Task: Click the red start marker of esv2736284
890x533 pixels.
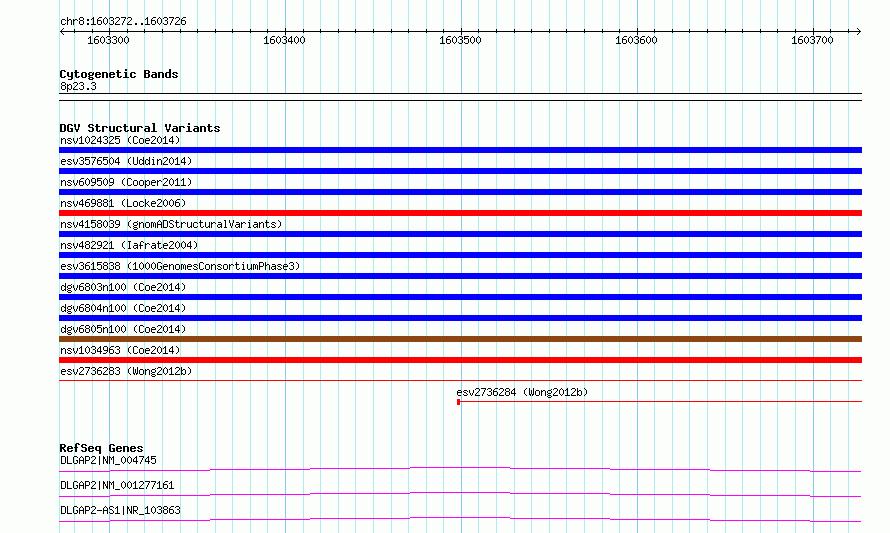Action: coord(459,402)
